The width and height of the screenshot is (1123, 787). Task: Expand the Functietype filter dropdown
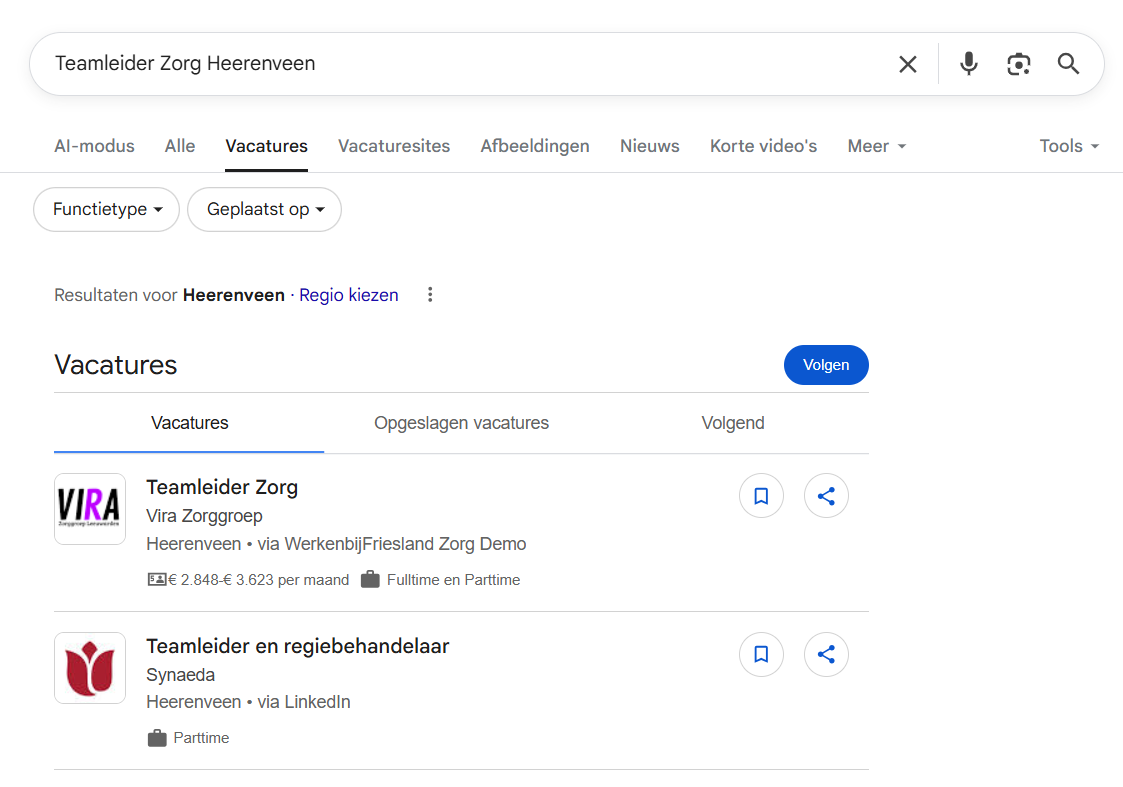coord(107,210)
